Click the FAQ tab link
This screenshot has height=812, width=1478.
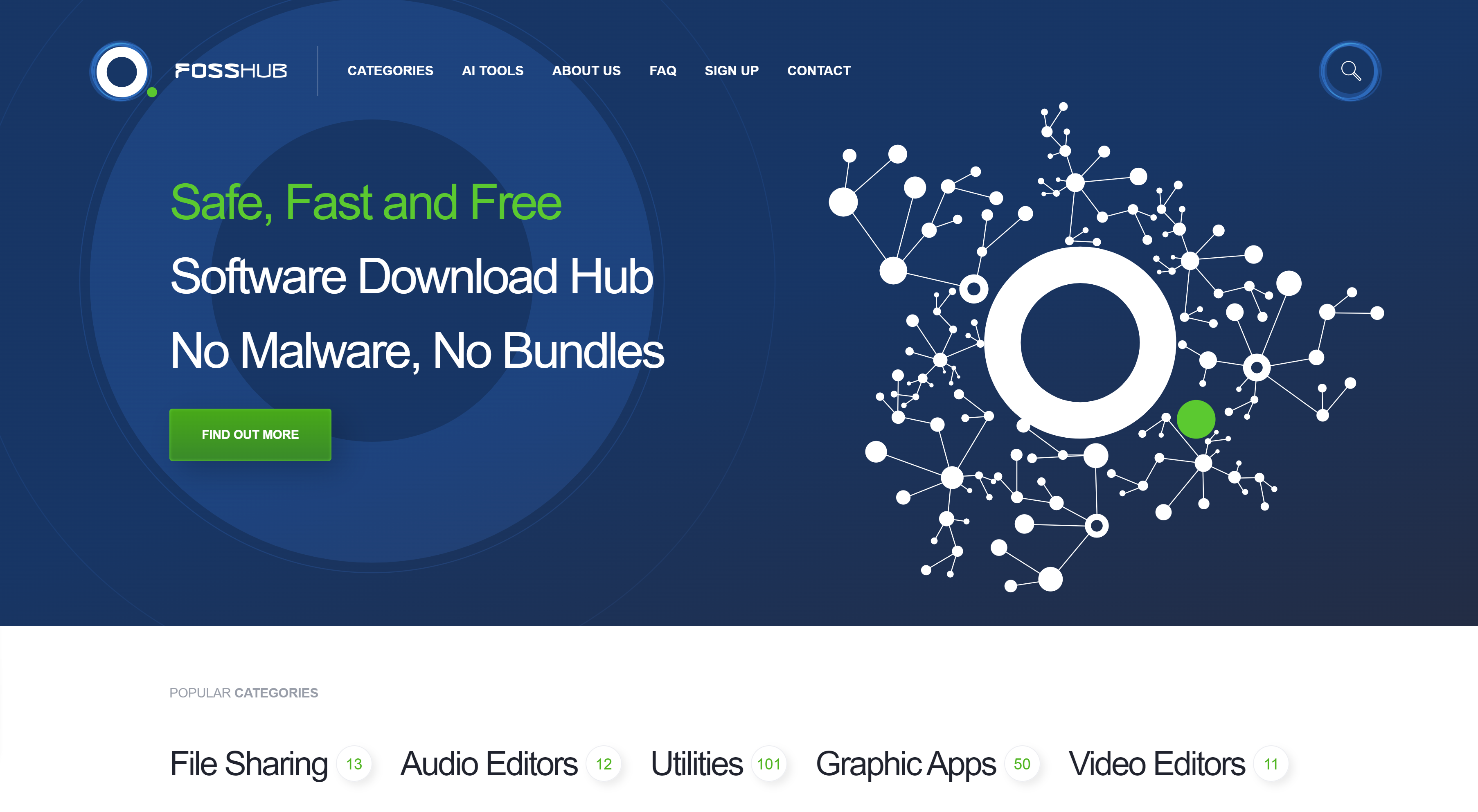tap(663, 69)
